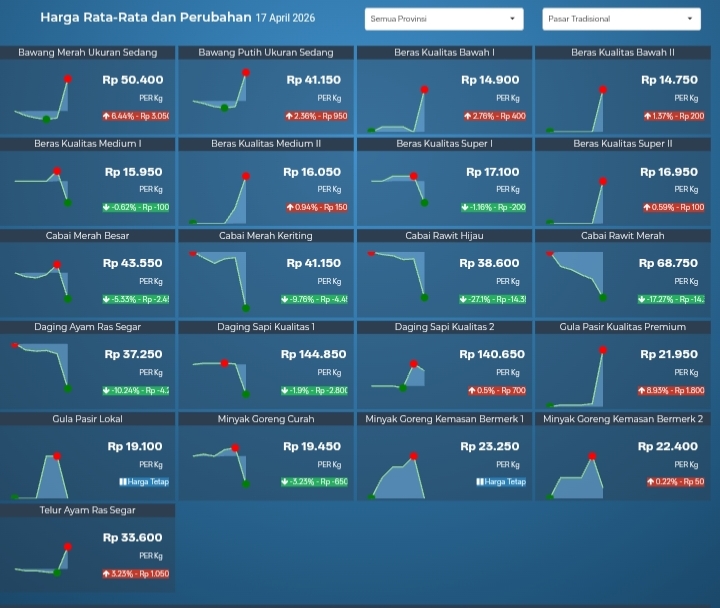720x608 pixels.
Task: Click the red peak dot on Beras Kualitas Bawah I chart
Action: 424,90
